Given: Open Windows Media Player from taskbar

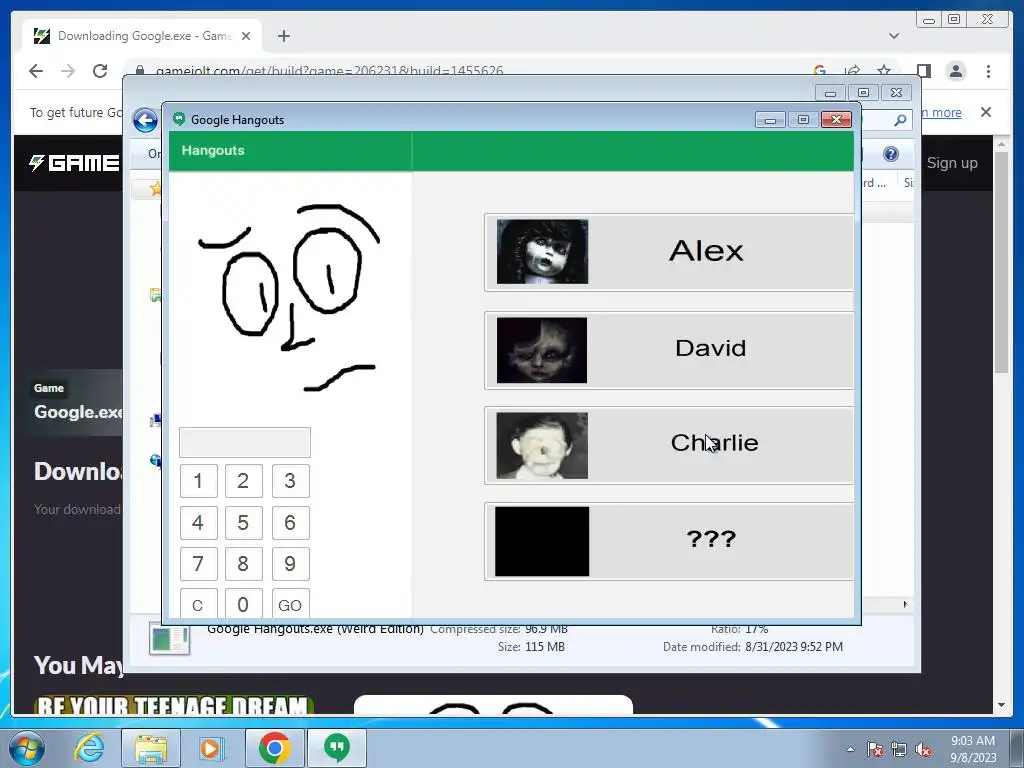Looking at the screenshot, I should (x=210, y=748).
